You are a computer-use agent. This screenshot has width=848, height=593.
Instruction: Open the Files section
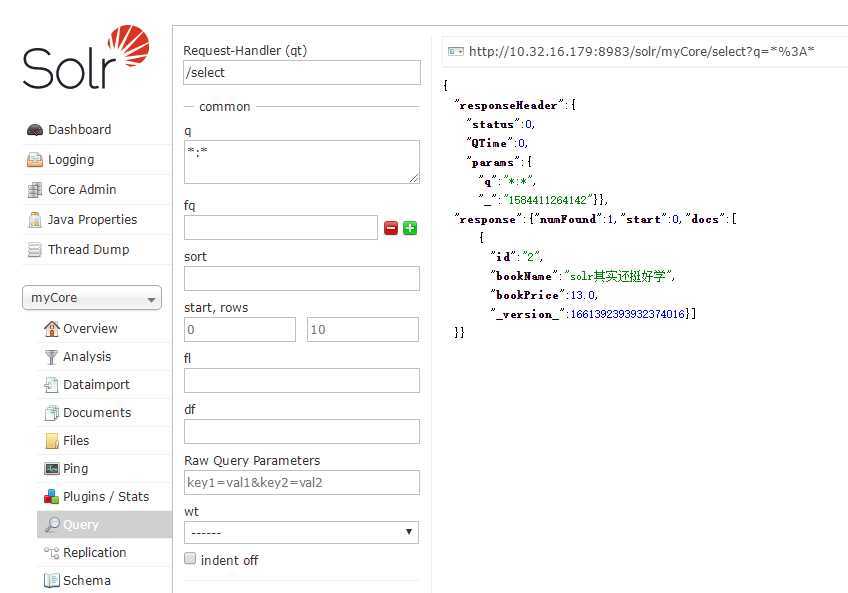click(x=76, y=441)
